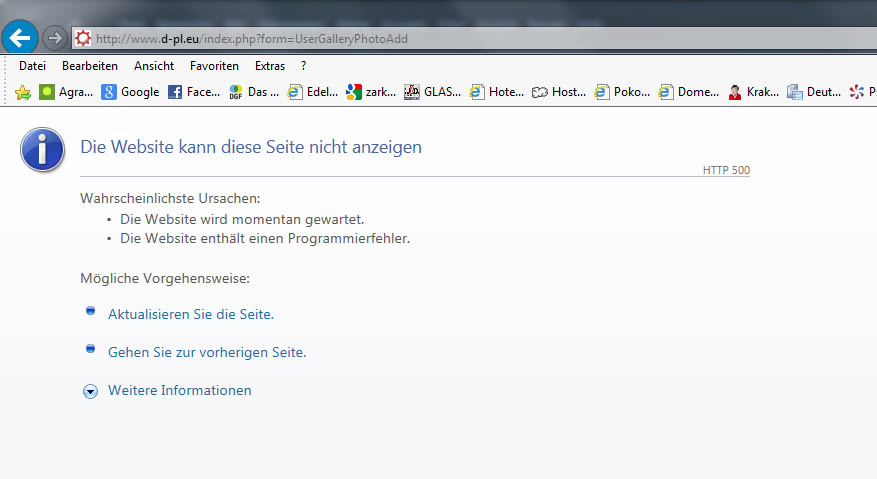Click Gehen Sie zur vorherigen Seite link
The image size is (877, 479).
pos(206,352)
